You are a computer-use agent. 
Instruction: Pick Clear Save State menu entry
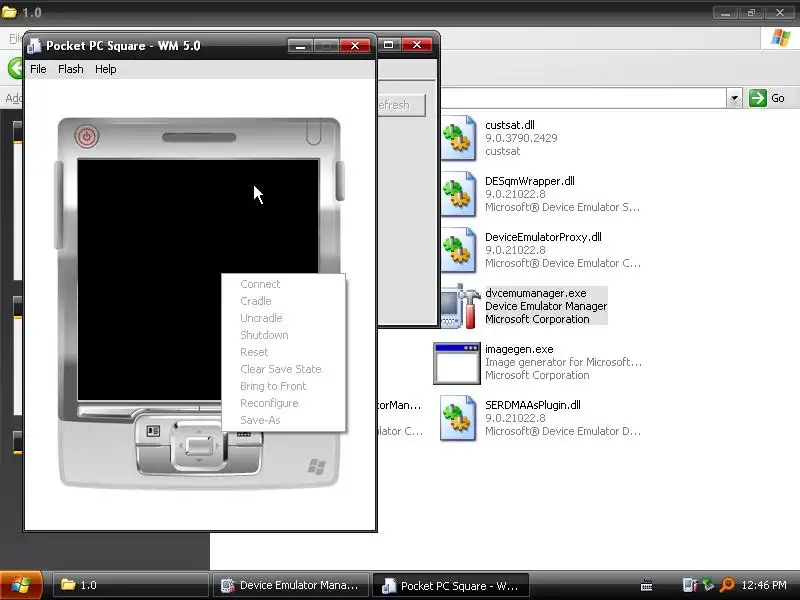click(x=281, y=369)
